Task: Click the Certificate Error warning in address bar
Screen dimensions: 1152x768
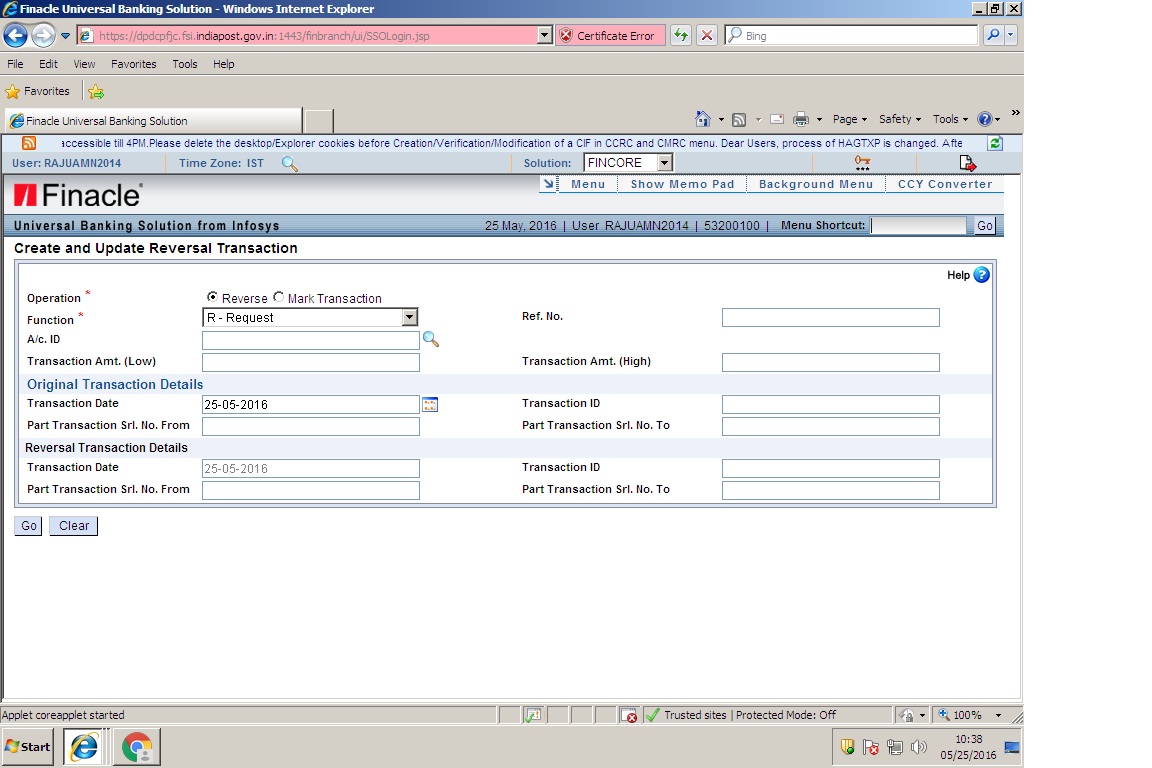Action: click(x=610, y=35)
